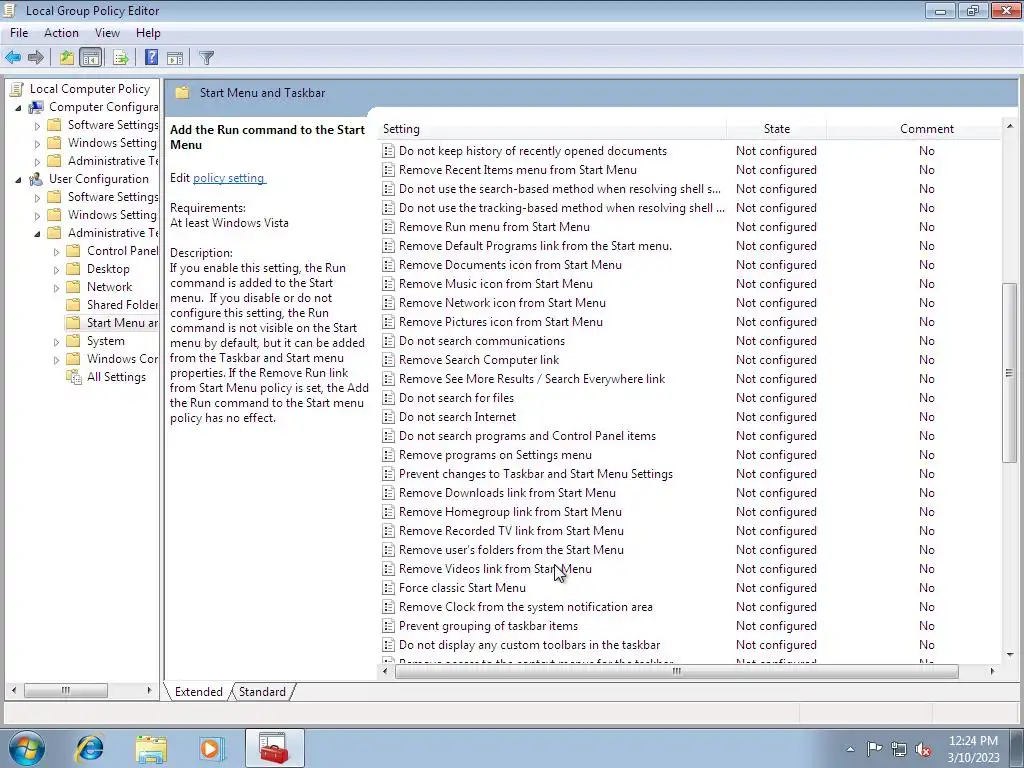Click the blue Help question mark icon
The width and height of the screenshot is (1024, 768).
(x=152, y=57)
